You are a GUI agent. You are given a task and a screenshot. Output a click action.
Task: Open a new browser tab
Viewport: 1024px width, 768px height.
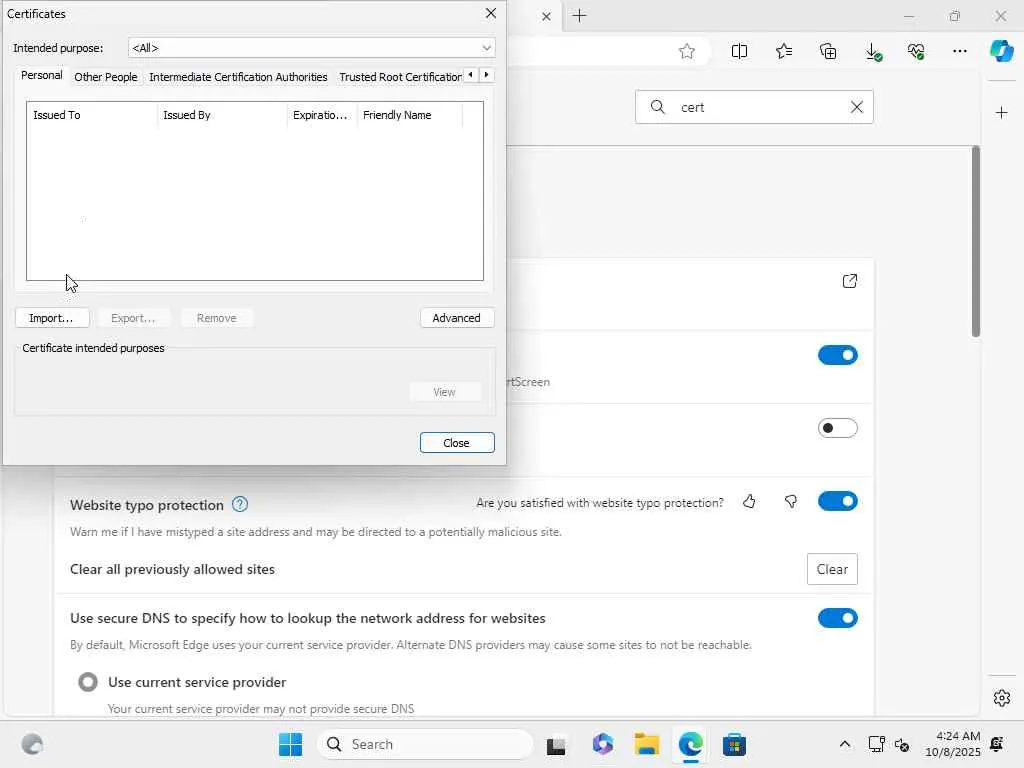click(579, 16)
